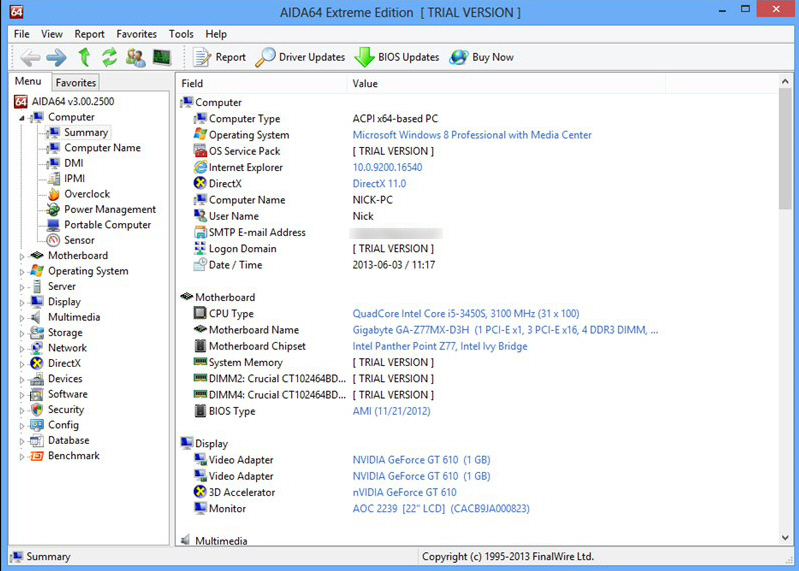The image size is (799, 571).
Task: Expand the Storage tree node
Action: pyautogui.click(x=22, y=333)
